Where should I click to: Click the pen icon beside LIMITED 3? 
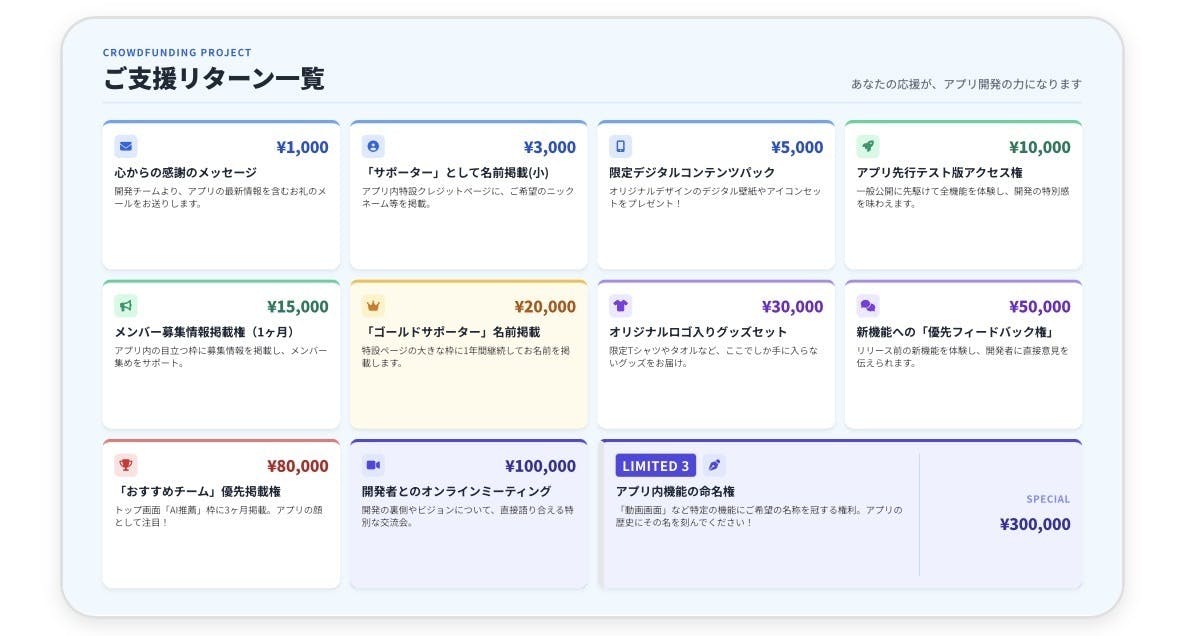tap(714, 465)
